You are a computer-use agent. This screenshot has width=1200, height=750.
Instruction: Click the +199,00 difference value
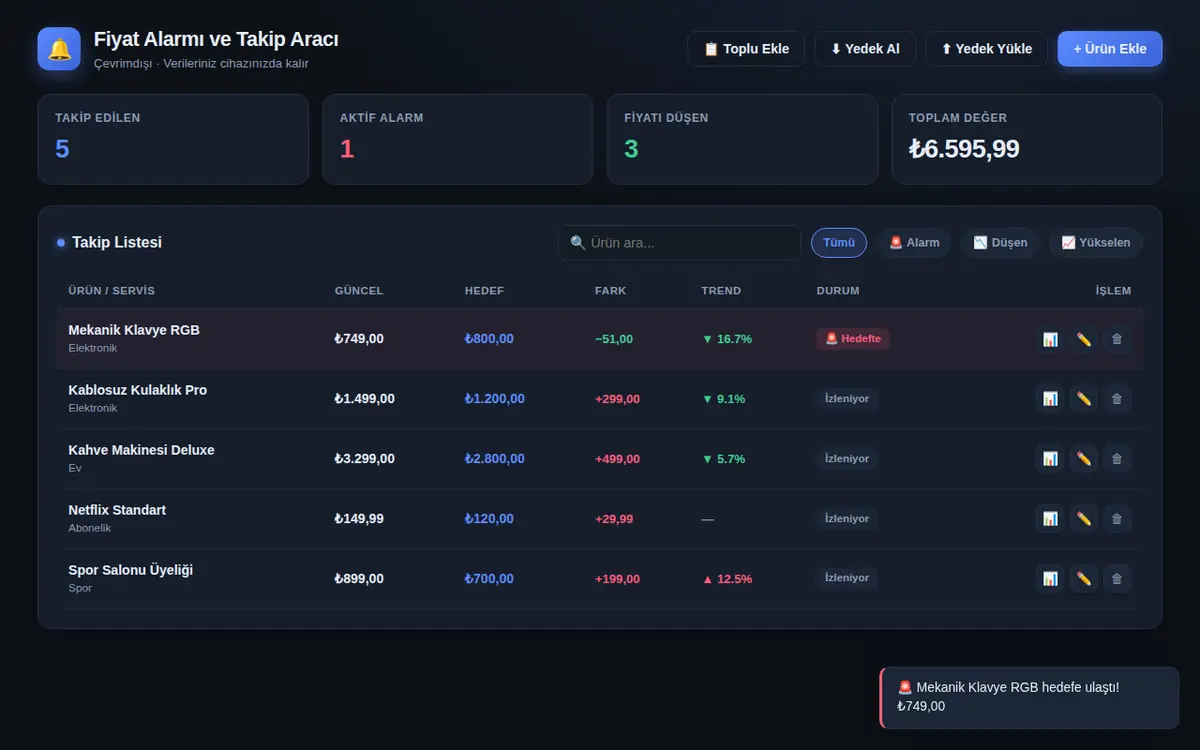pyautogui.click(x=617, y=579)
